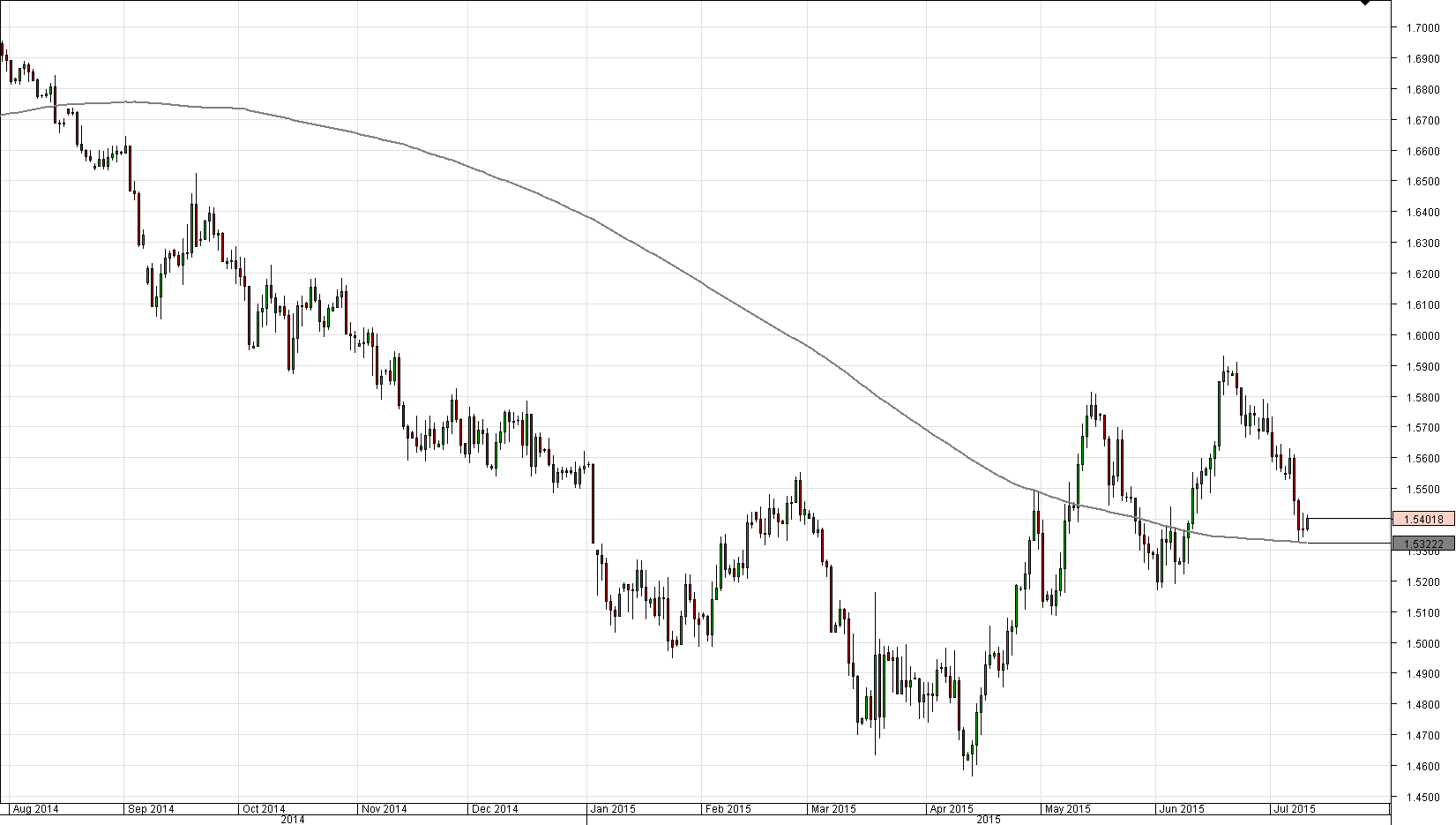Click the standalone 2014 year label under the months
The image size is (1456, 825).
point(293,820)
